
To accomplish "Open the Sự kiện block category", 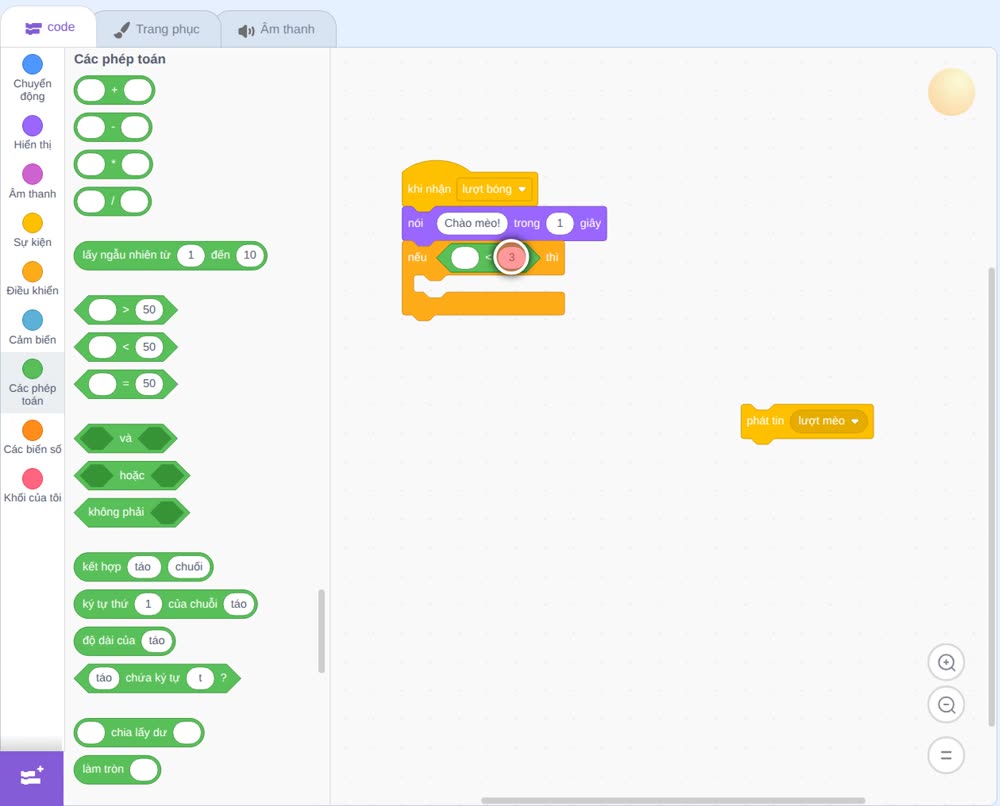I will coord(33,230).
